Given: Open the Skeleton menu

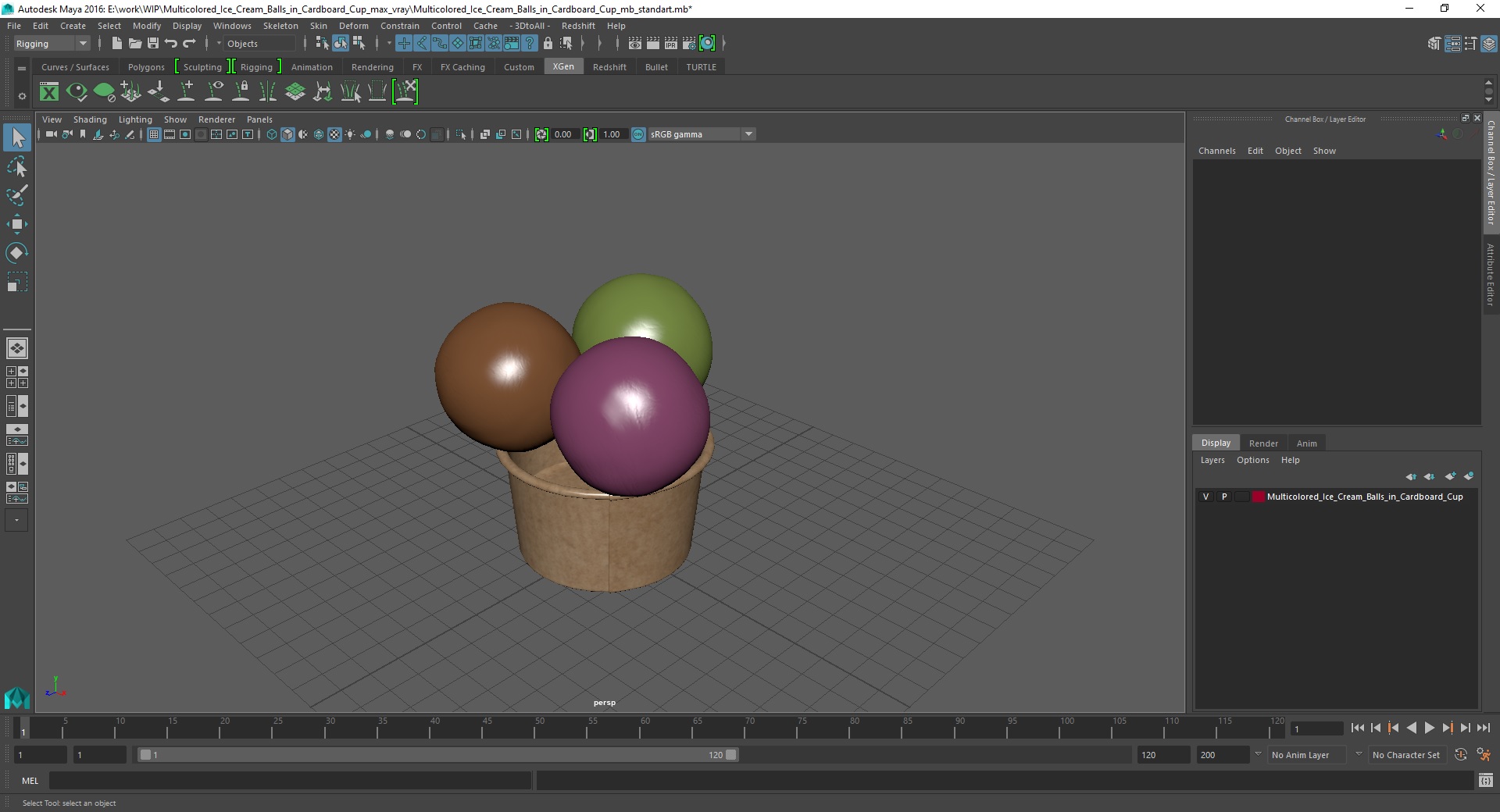Looking at the screenshot, I should (280, 26).
